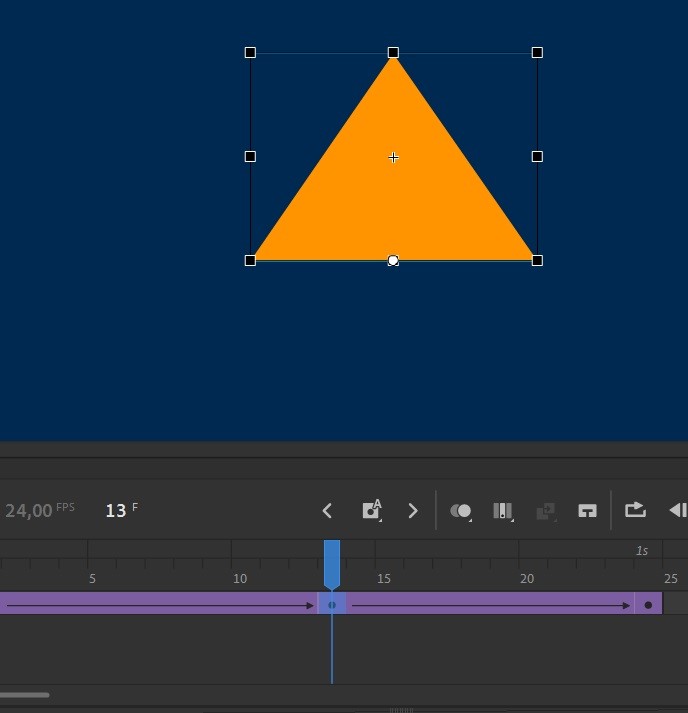This screenshot has width=688, height=713.
Task: Go to the previous keyframe arrow
Action: (327, 511)
